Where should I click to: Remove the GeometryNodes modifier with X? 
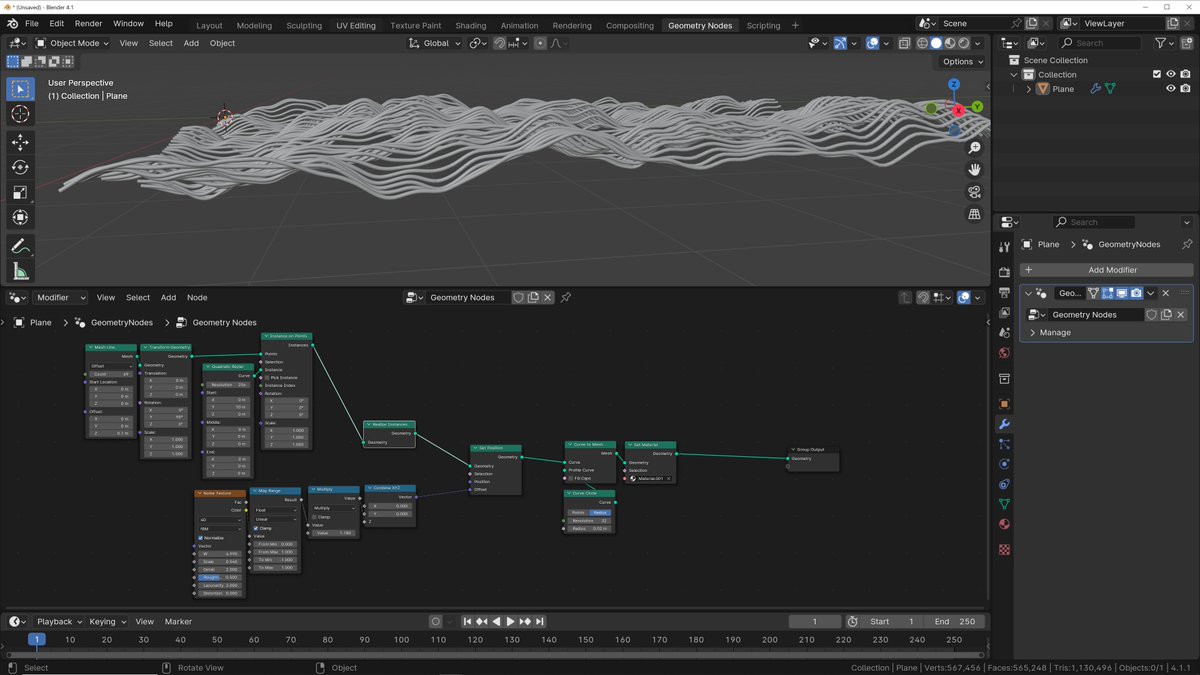(x=1165, y=293)
